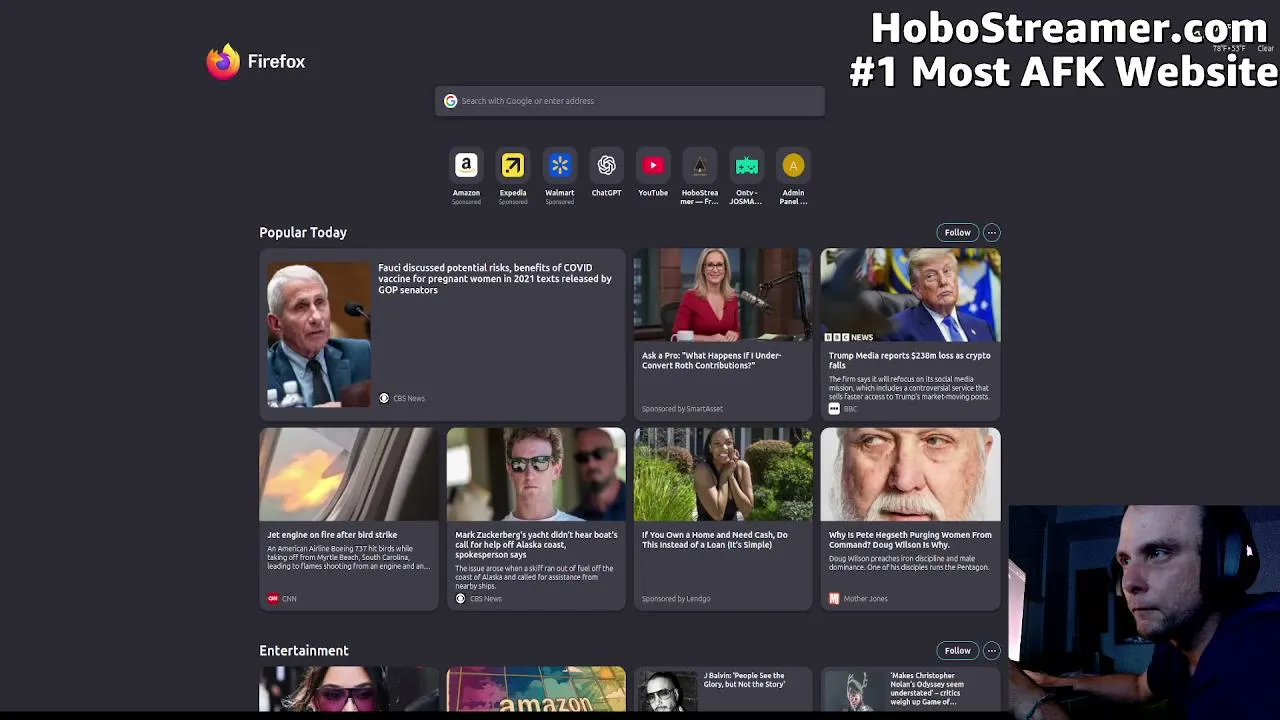Open the Pete Hegseth story photo
Image resolution: width=1280 pixels, height=720 pixels.
[910, 475]
